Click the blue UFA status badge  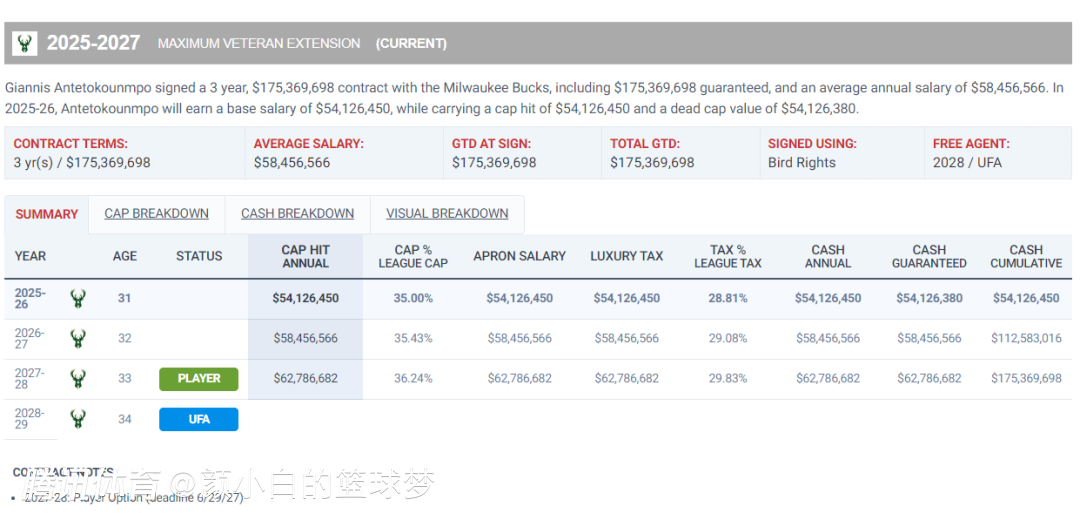click(198, 419)
